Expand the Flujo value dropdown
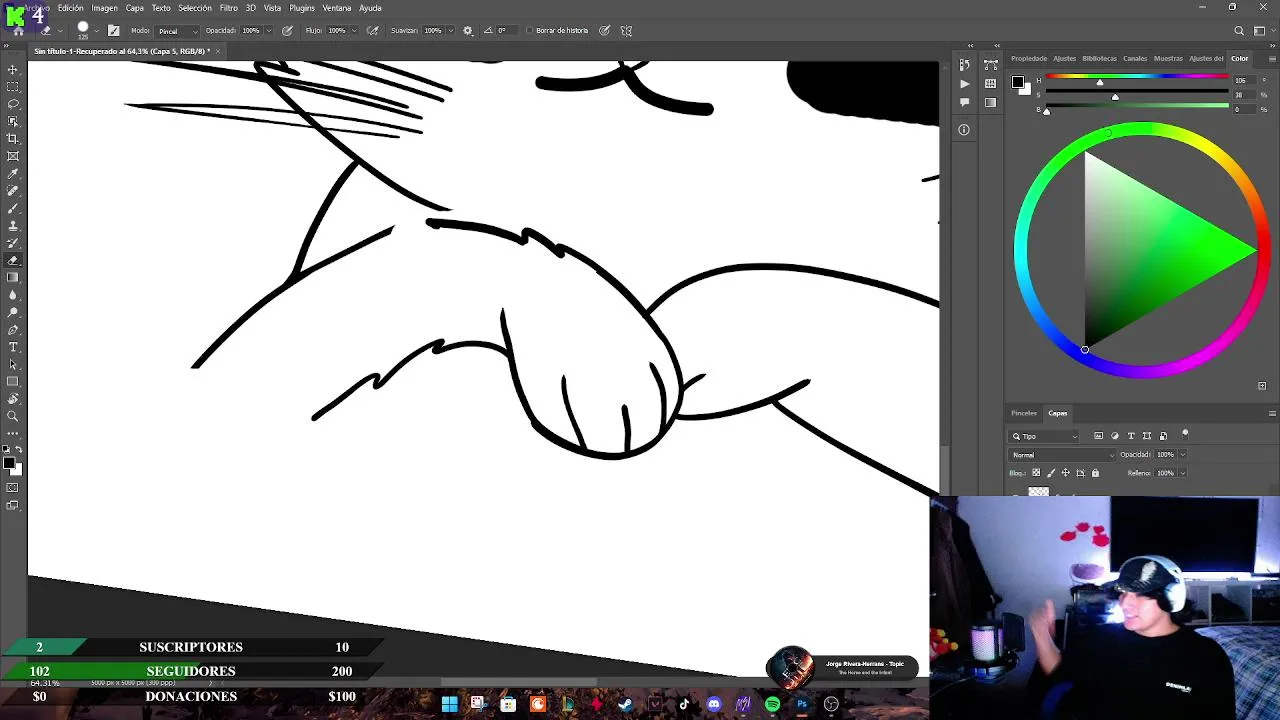The image size is (1280, 720). [355, 31]
